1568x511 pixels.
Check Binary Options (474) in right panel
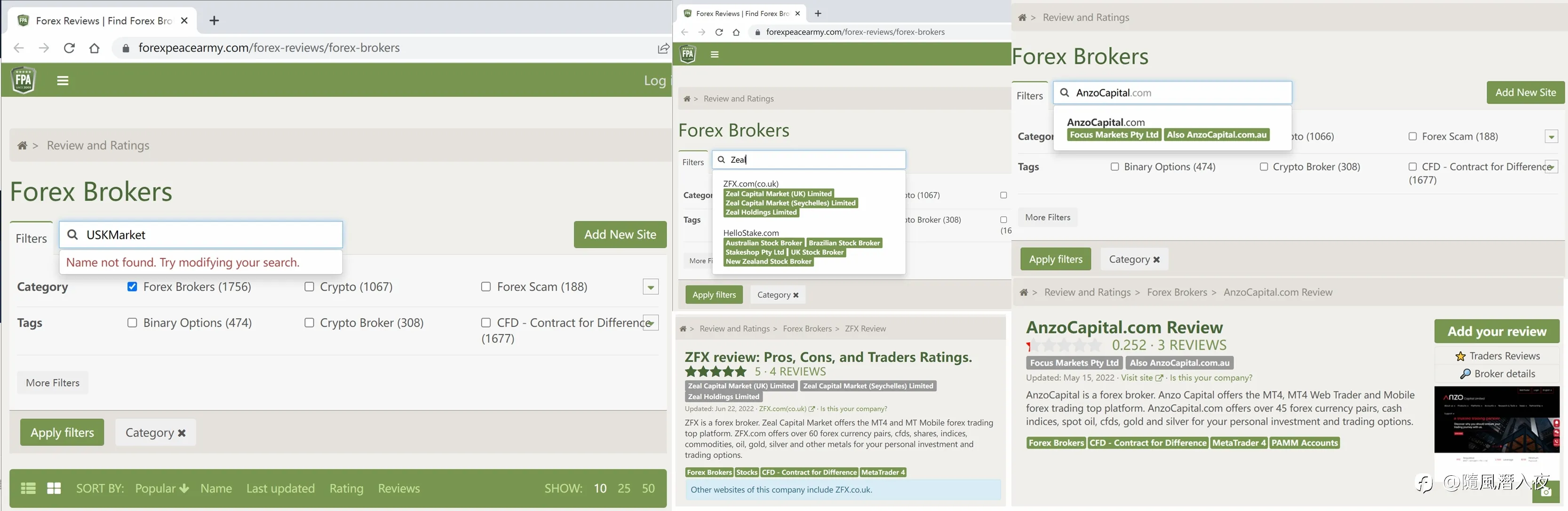coord(1114,167)
